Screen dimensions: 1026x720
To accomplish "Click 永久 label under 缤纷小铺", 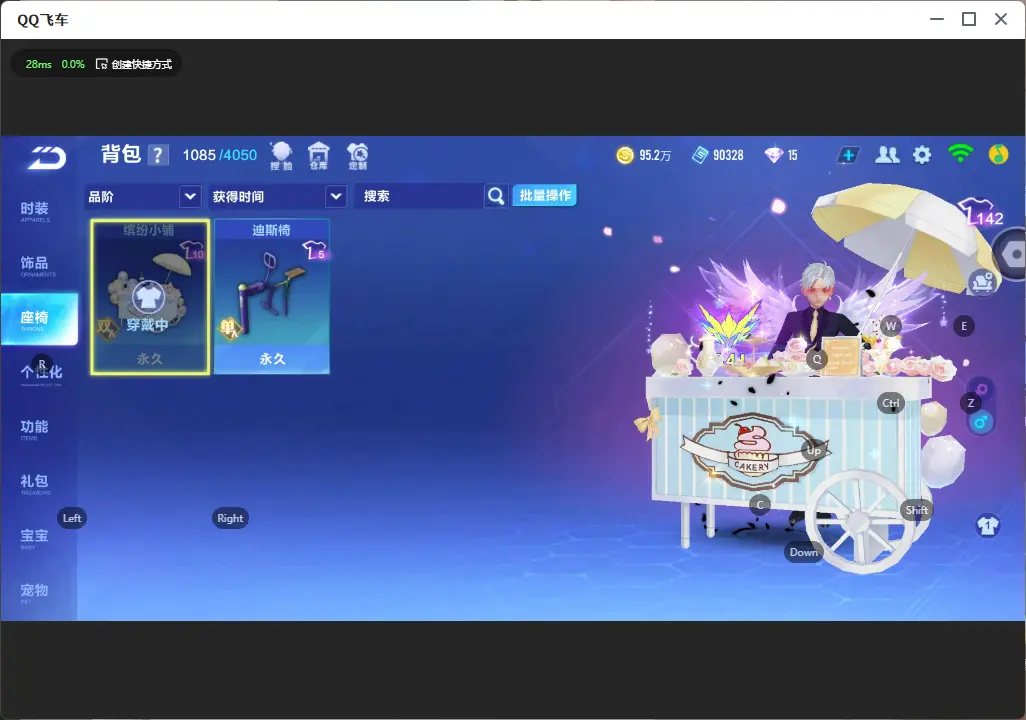I will click(150, 359).
